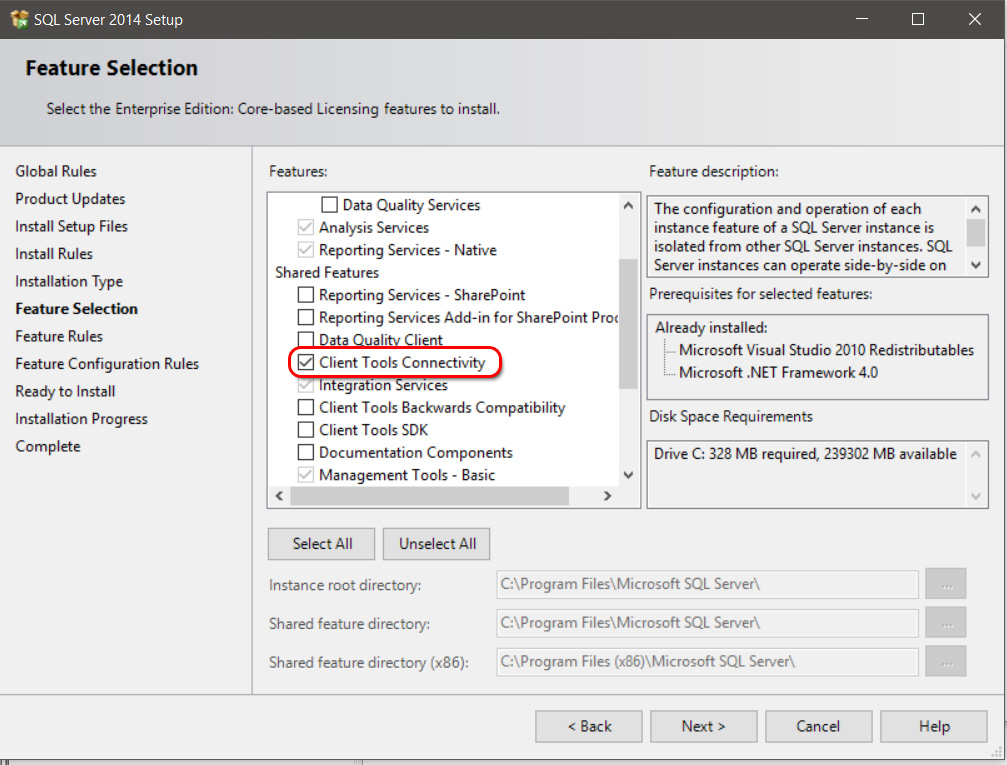Tick Reporting Services - SharePoint checkbox

[x=306, y=295]
